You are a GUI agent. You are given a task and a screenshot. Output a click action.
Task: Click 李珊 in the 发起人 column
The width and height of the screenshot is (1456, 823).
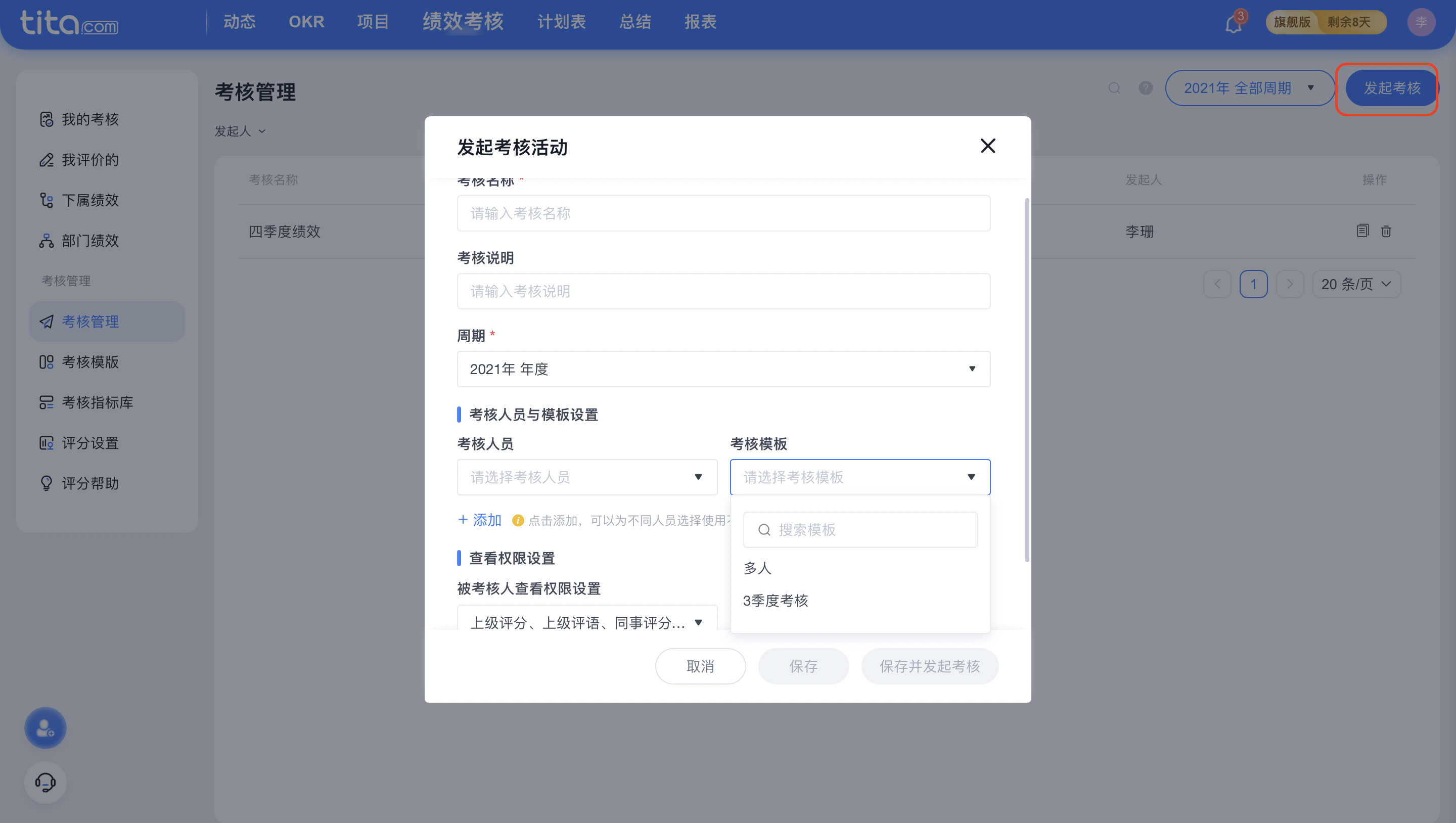pyautogui.click(x=1139, y=231)
